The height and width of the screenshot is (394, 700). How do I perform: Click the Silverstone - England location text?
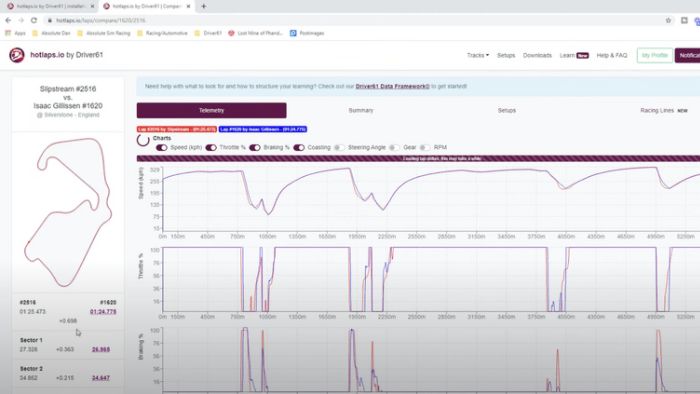tap(68, 115)
